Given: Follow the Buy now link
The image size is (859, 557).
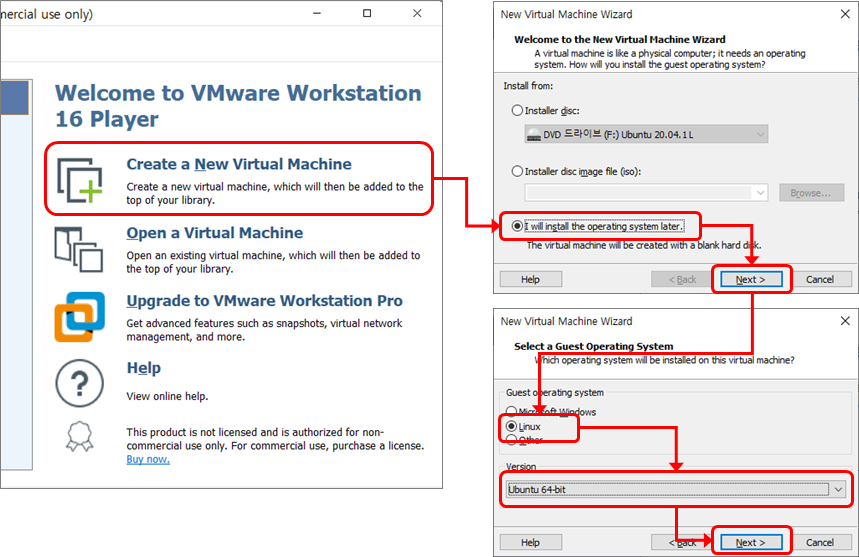Looking at the screenshot, I should (148, 459).
